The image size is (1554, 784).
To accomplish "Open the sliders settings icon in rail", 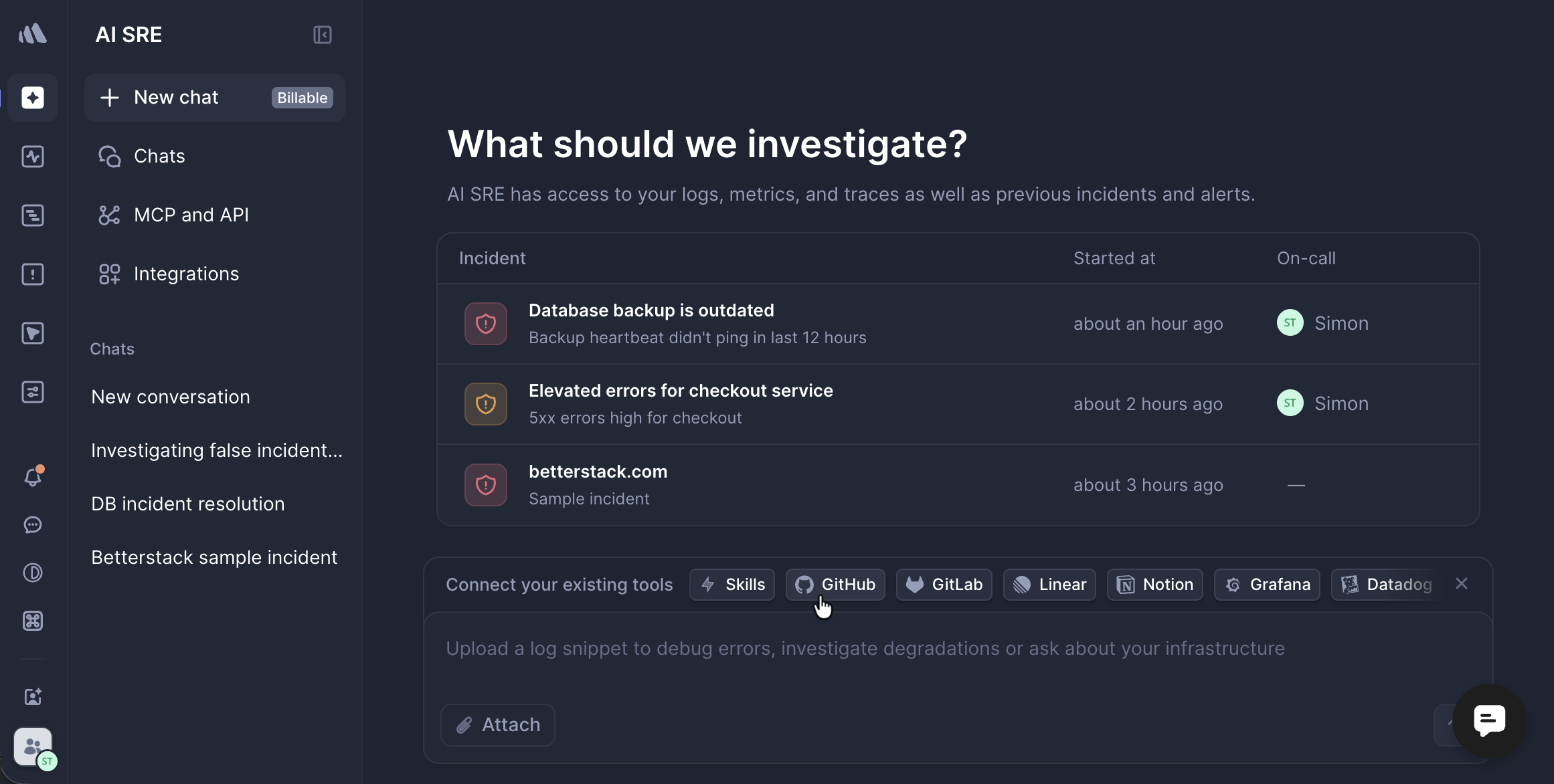I will (33, 392).
